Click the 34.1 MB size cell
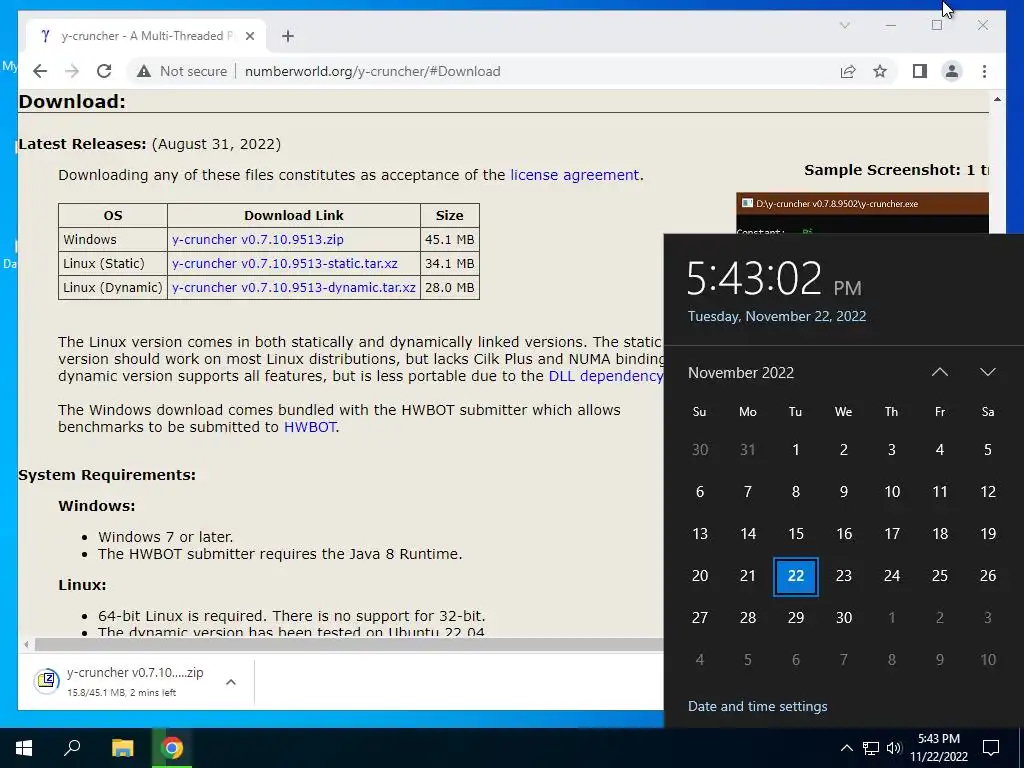This screenshot has width=1024, height=768. tap(450, 264)
